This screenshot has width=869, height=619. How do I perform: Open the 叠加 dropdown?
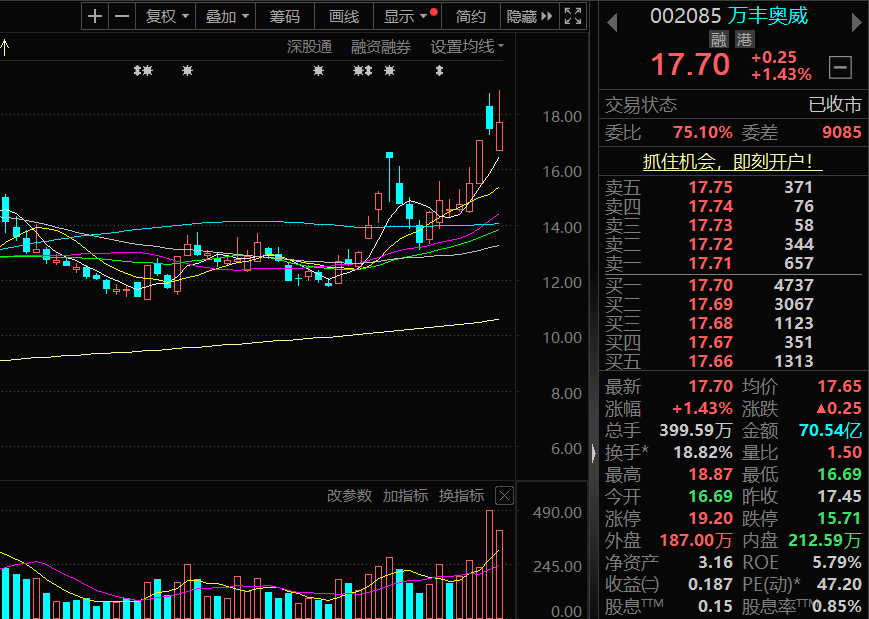pos(226,16)
